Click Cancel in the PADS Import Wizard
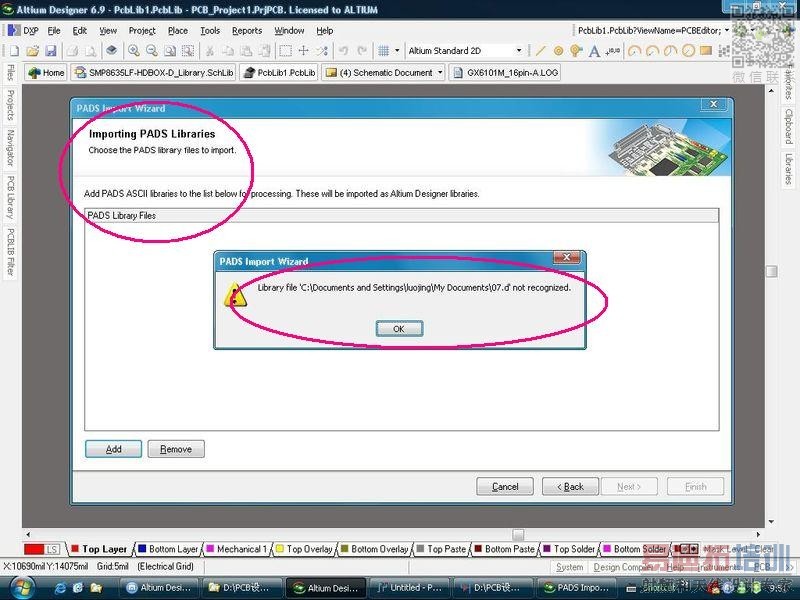The image size is (800, 600). pyautogui.click(x=505, y=487)
